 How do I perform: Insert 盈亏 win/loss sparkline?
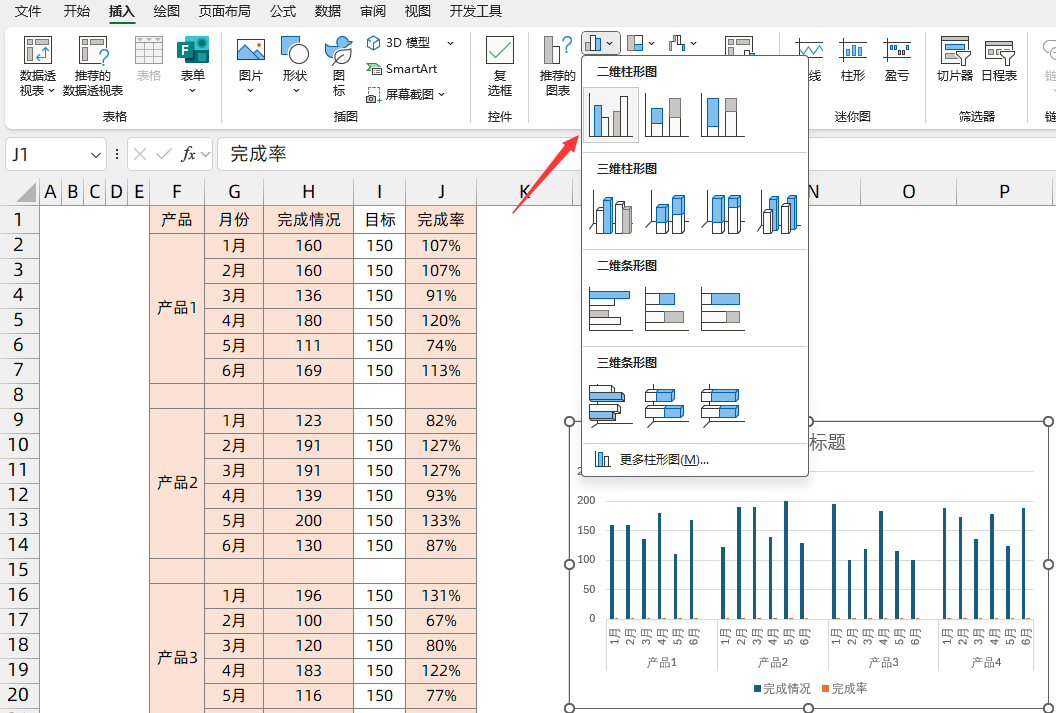click(896, 61)
